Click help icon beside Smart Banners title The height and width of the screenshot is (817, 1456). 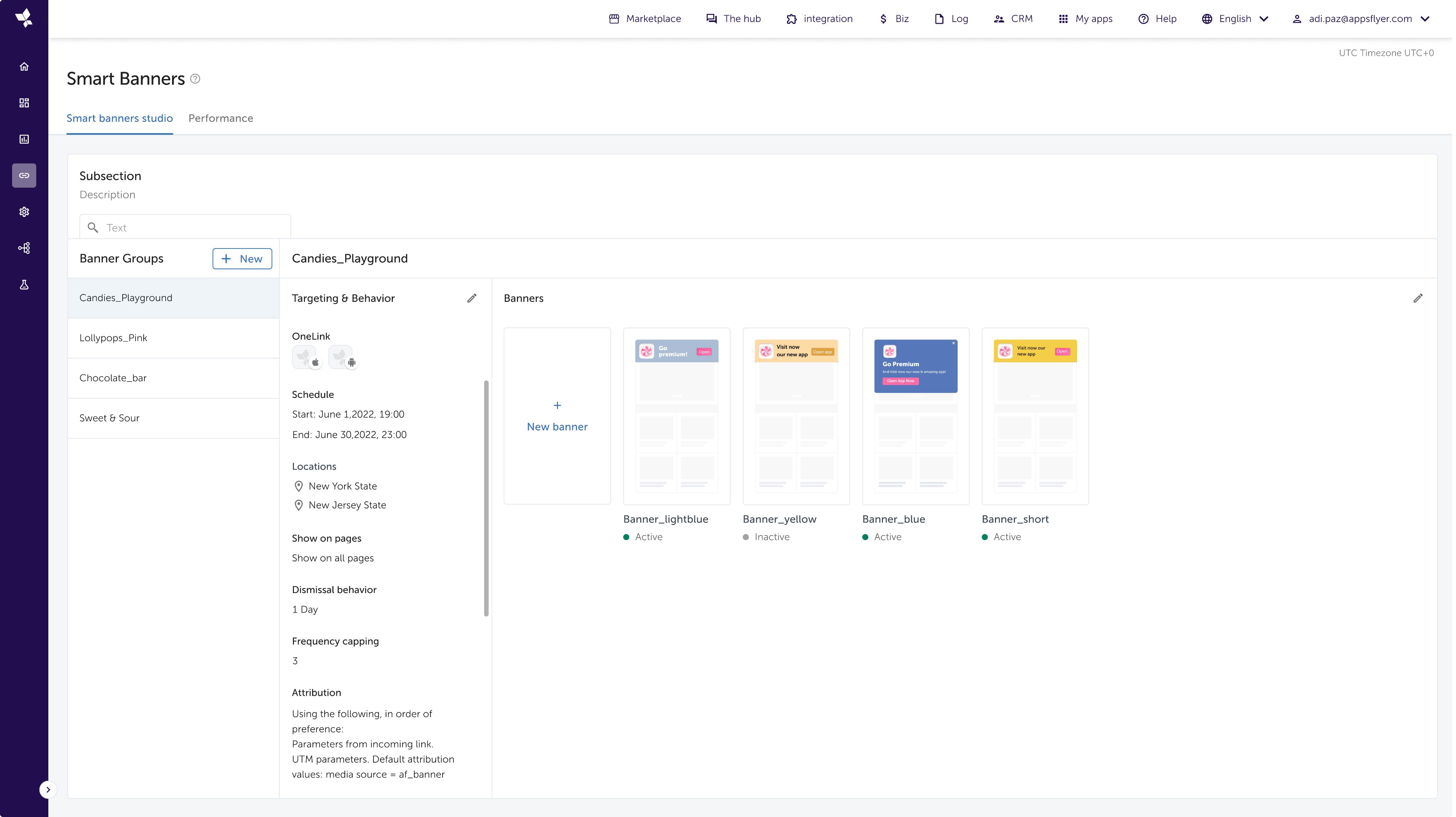(x=195, y=79)
